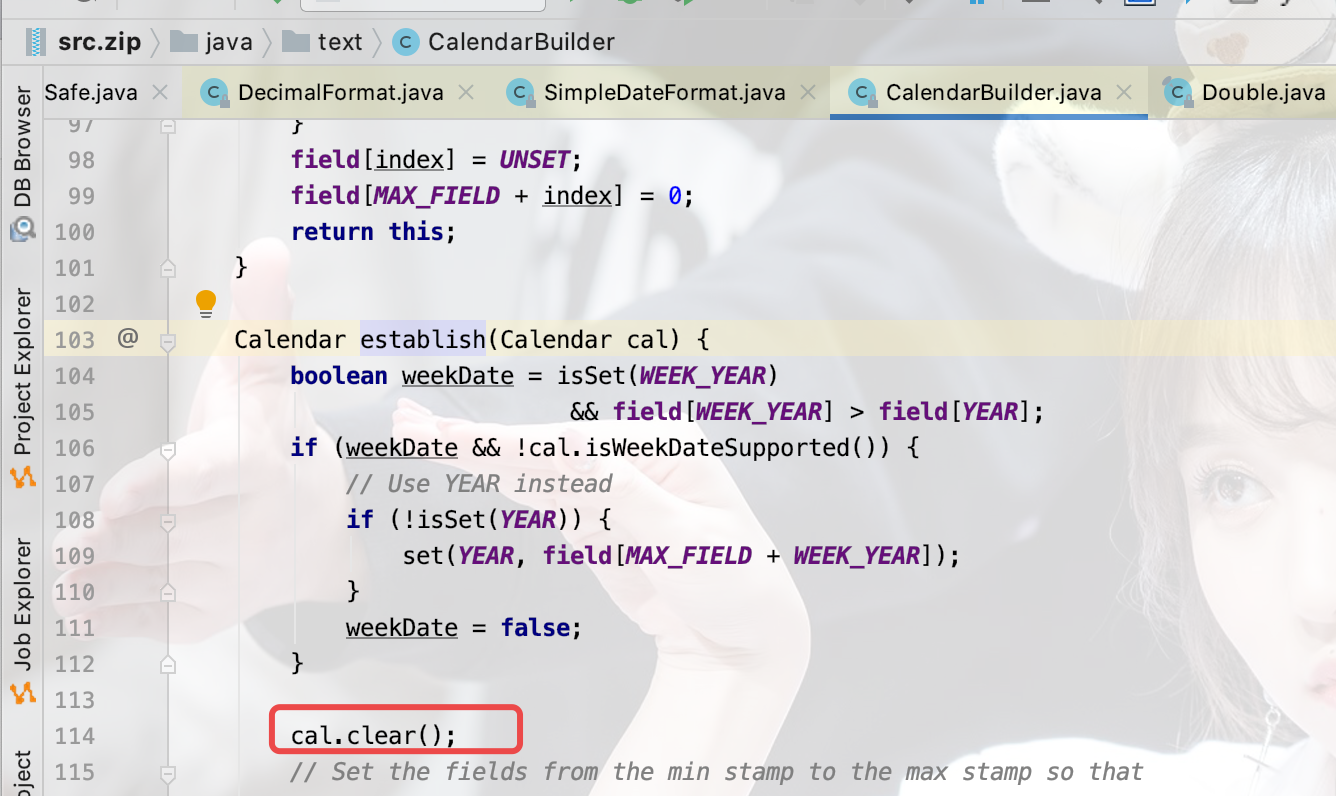Click the class icon on CalendarBuilder.java tab
The width and height of the screenshot is (1336, 796).
[x=861, y=93]
